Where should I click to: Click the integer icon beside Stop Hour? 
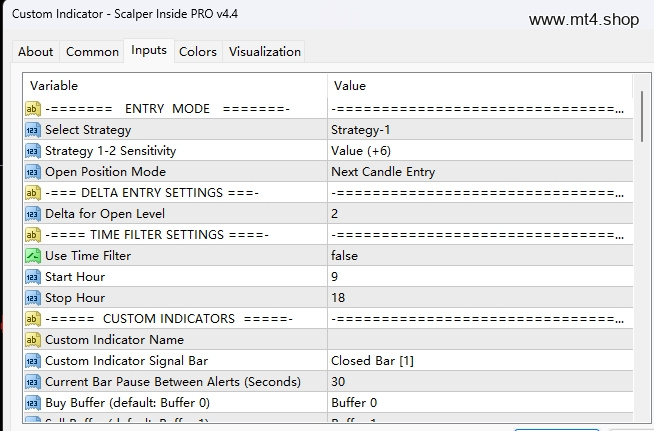pos(33,298)
